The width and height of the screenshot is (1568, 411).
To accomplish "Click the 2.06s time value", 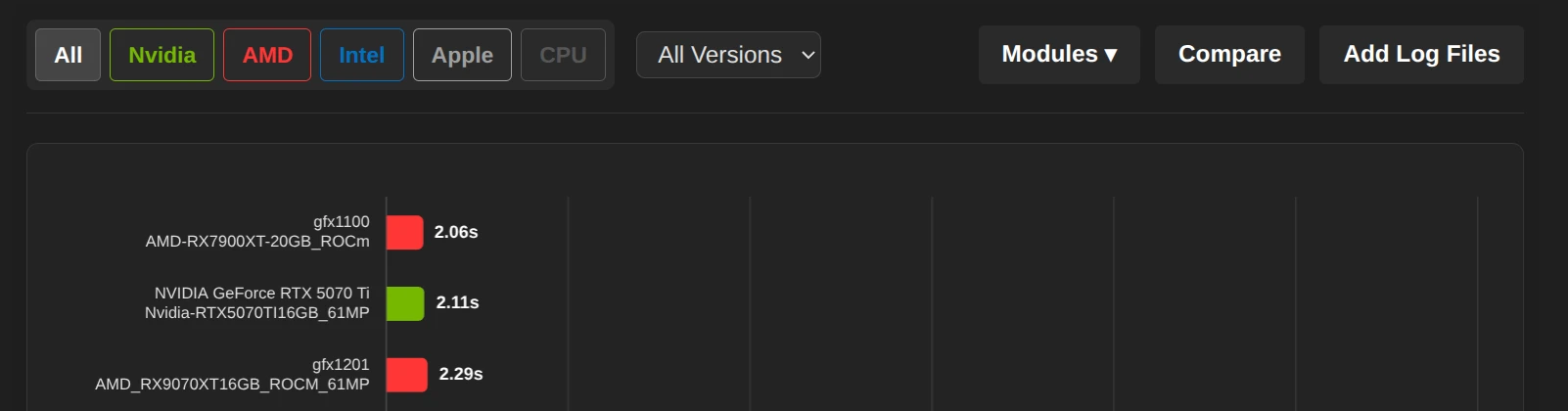I will pos(456,233).
